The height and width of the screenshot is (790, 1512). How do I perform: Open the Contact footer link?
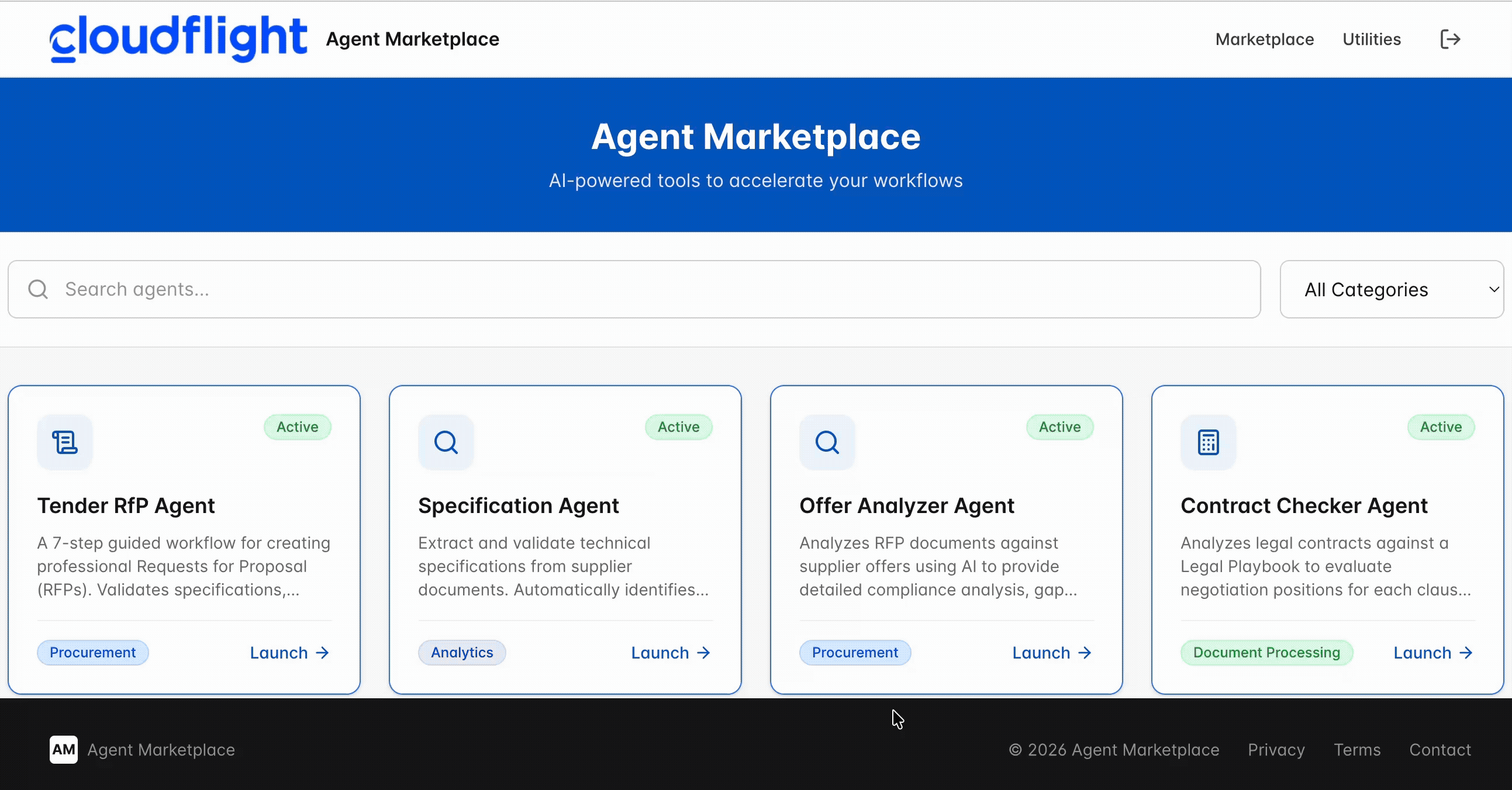click(1440, 750)
